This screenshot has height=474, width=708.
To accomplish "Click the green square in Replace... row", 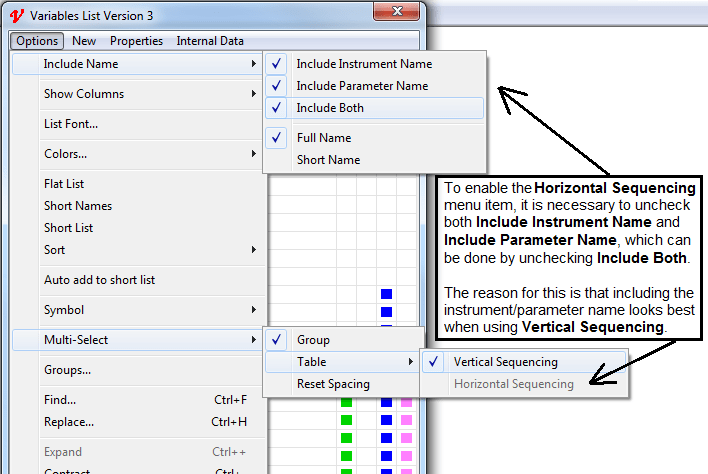I will pyautogui.click(x=346, y=420).
